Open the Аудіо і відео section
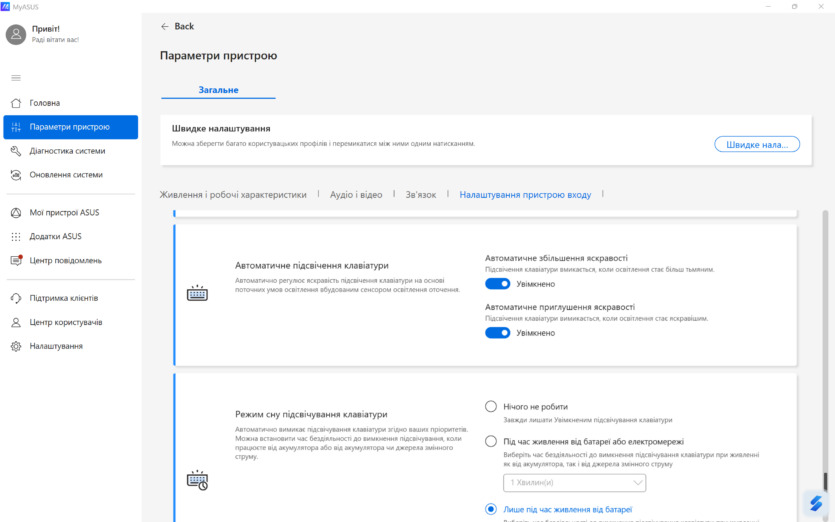The width and height of the screenshot is (835, 522). [x=356, y=195]
